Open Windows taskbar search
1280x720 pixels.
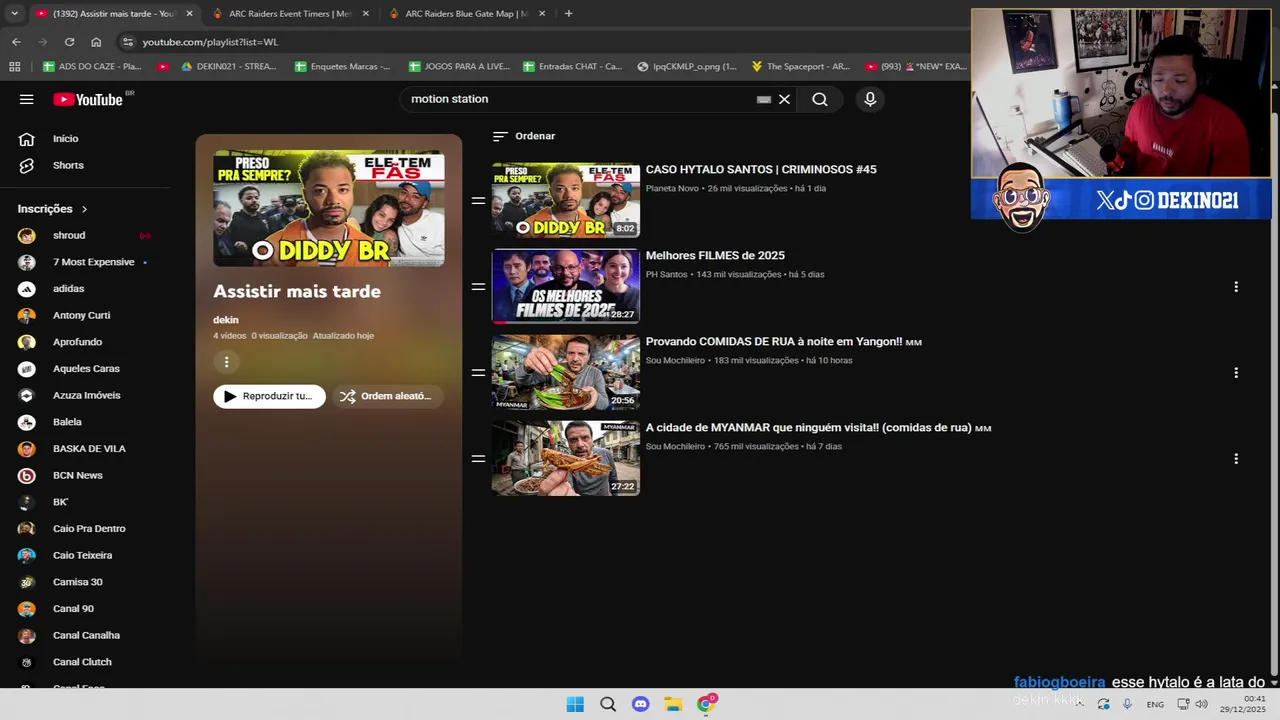(x=608, y=704)
